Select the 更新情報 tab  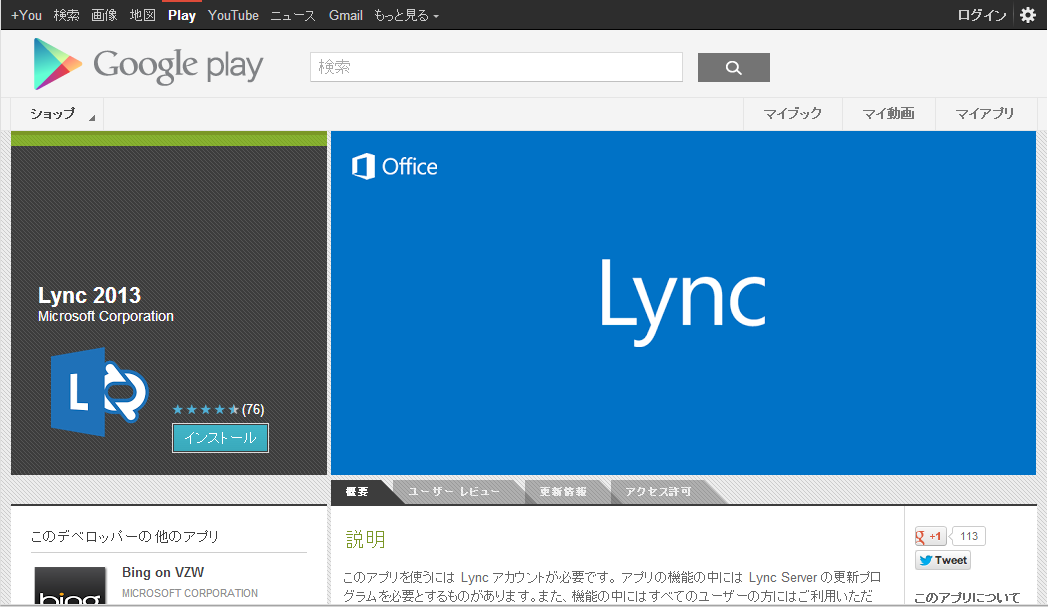pos(562,491)
